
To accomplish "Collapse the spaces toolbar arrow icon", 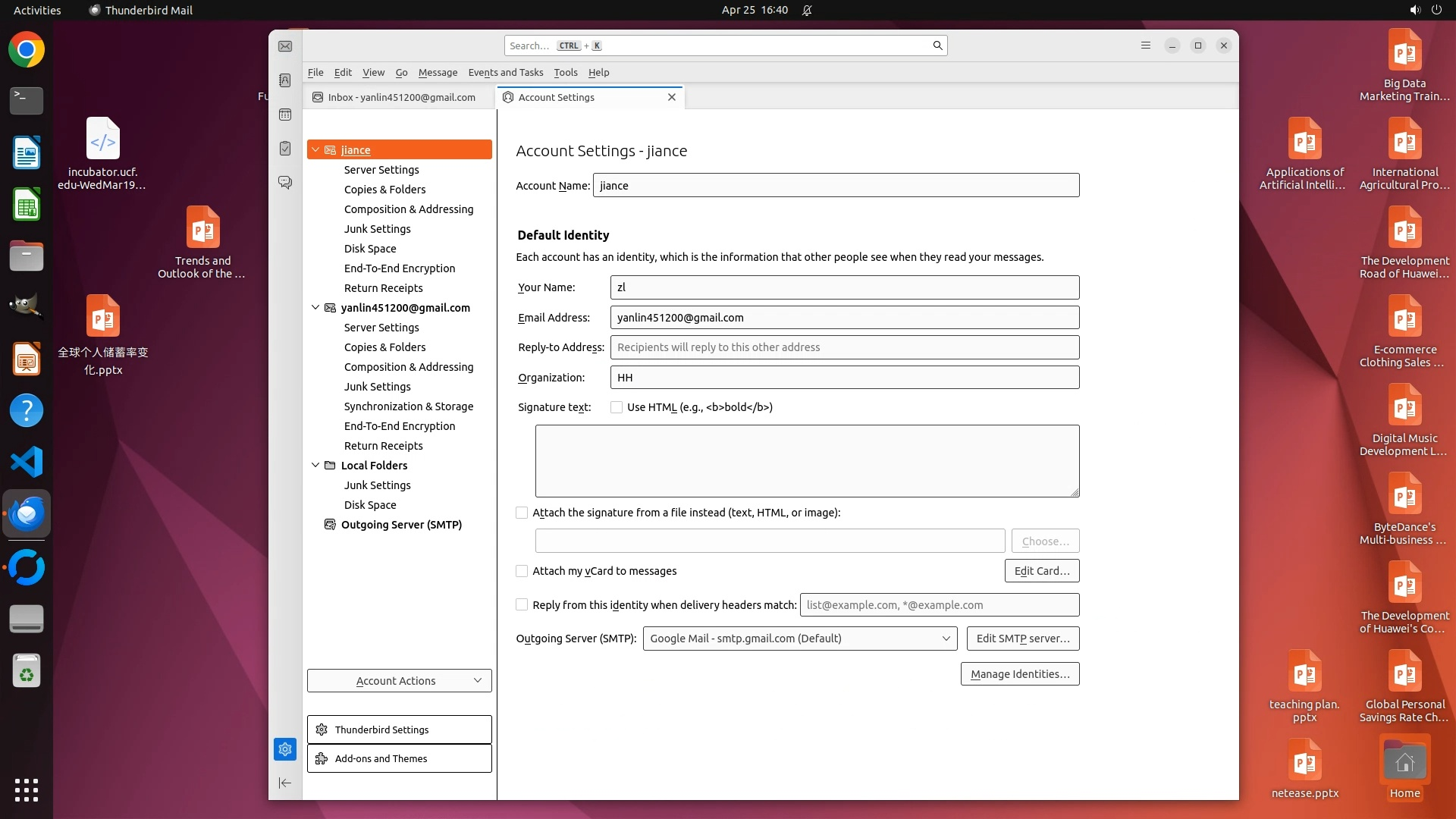I will tap(285, 783).
